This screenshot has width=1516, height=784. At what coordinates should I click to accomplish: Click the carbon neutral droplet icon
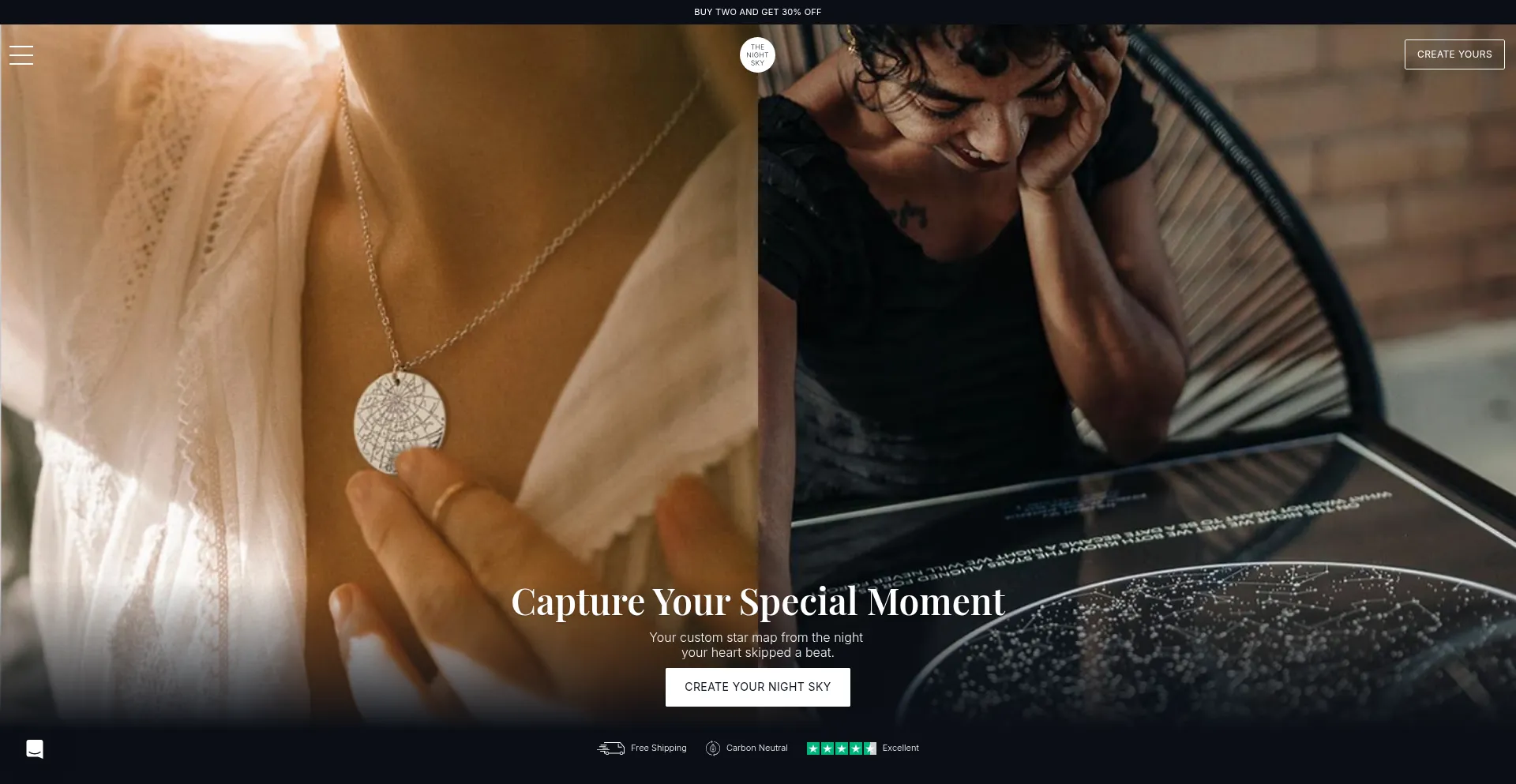point(713,748)
